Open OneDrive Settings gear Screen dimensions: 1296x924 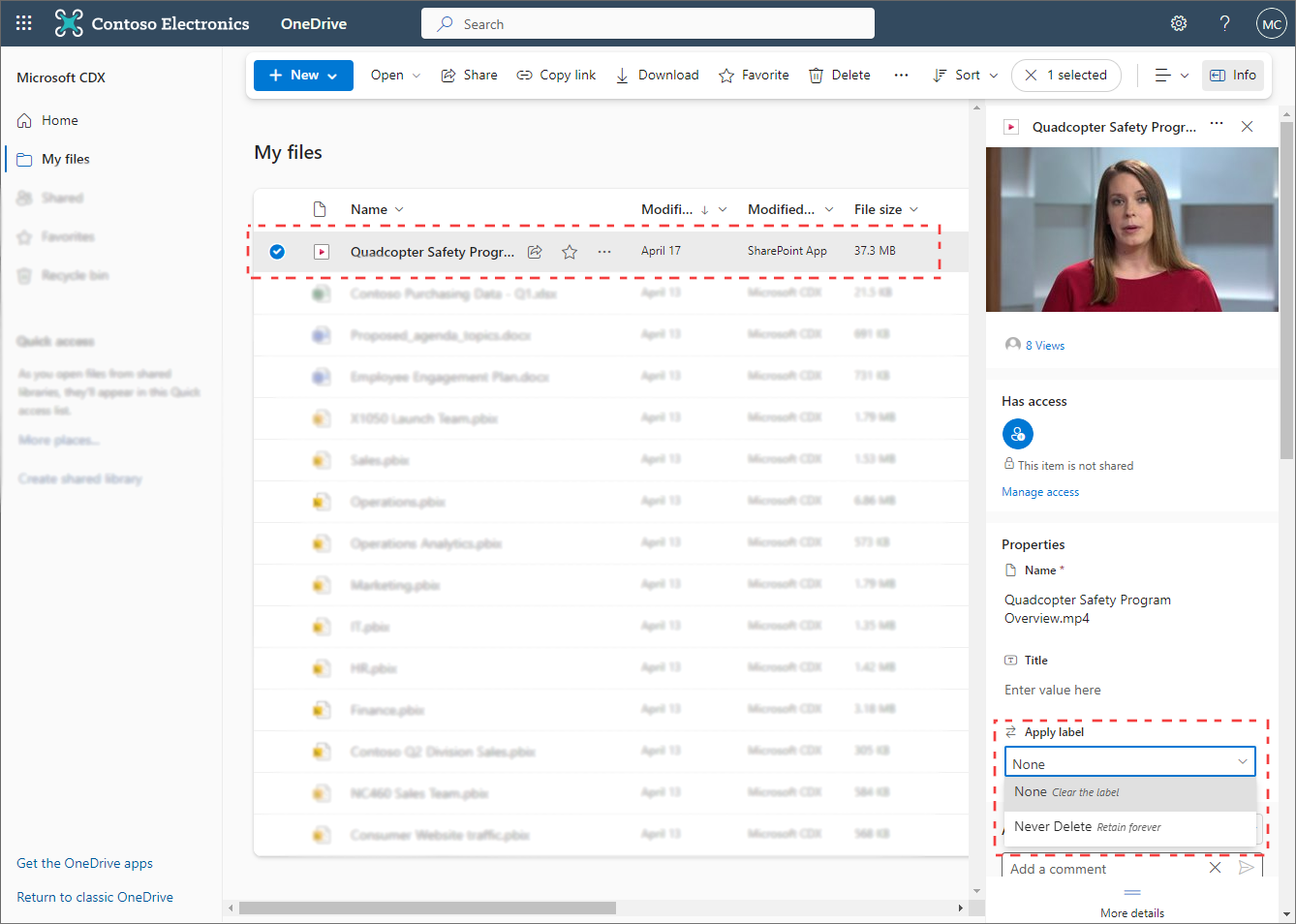coord(1178,22)
